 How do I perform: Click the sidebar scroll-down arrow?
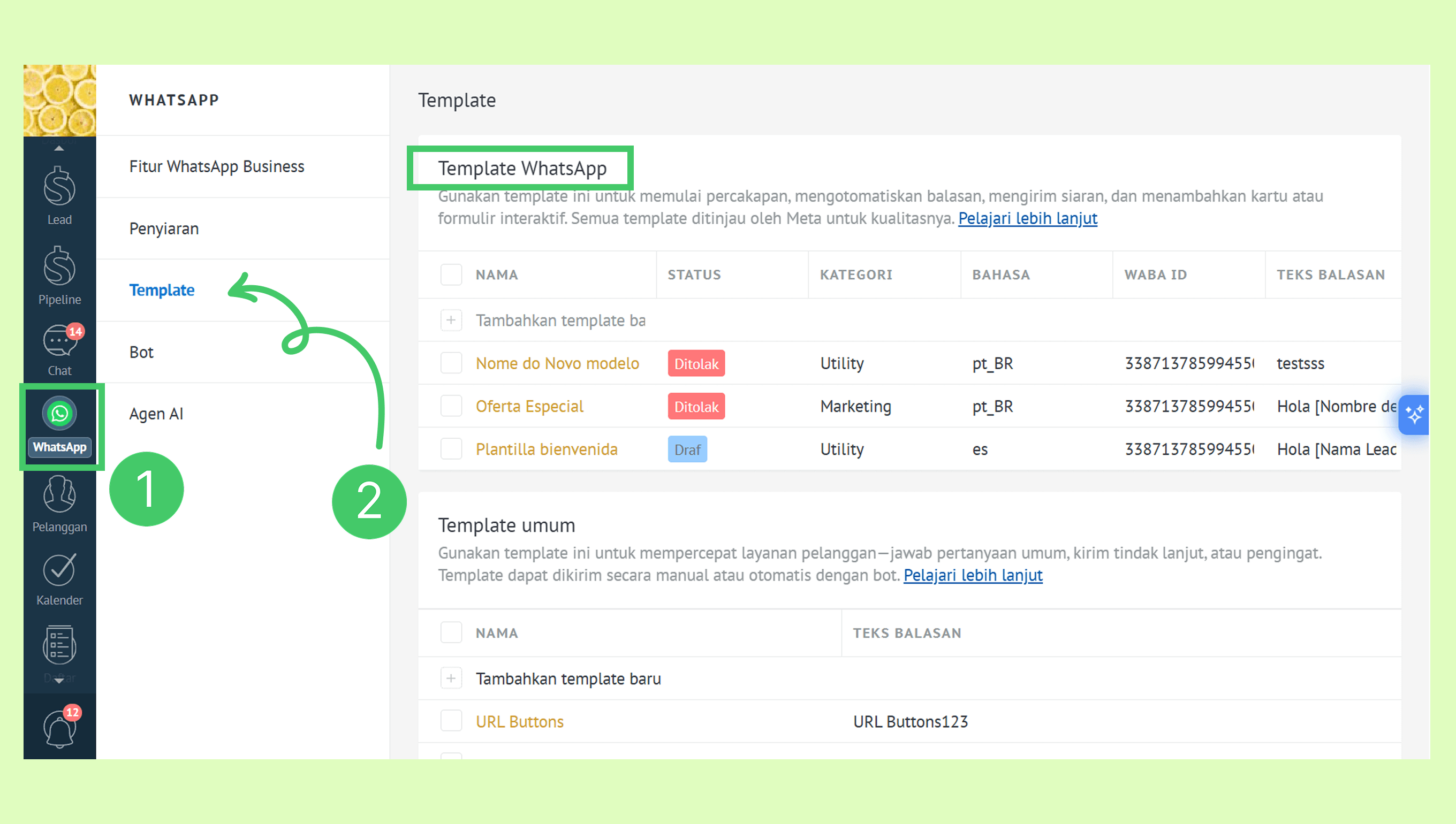[x=59, y=681]
